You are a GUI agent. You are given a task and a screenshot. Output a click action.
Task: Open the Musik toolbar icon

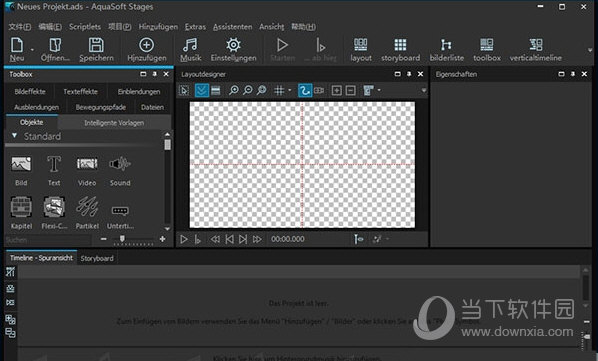[x=190, y=45]
